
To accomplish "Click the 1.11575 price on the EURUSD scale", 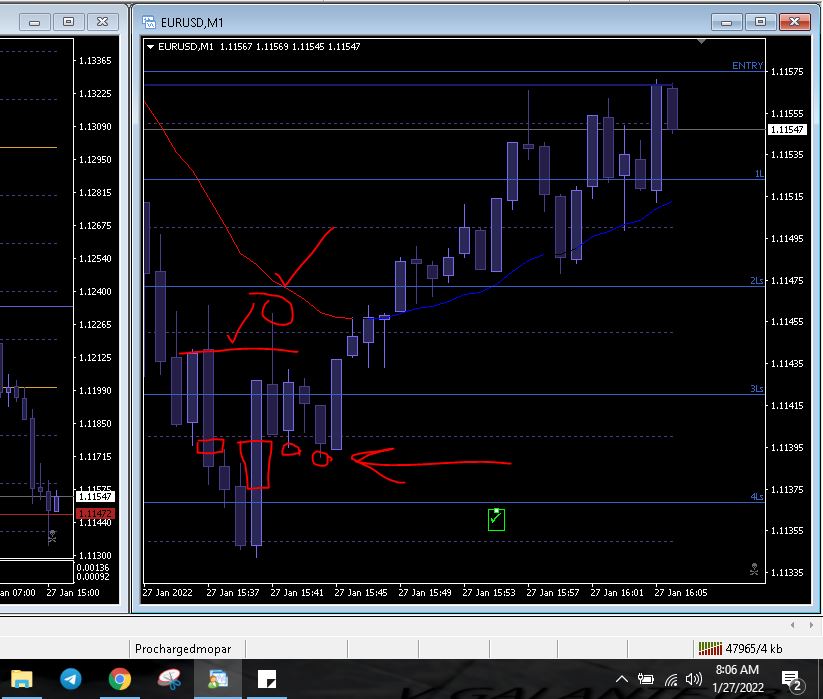I will tap(787, 72).
